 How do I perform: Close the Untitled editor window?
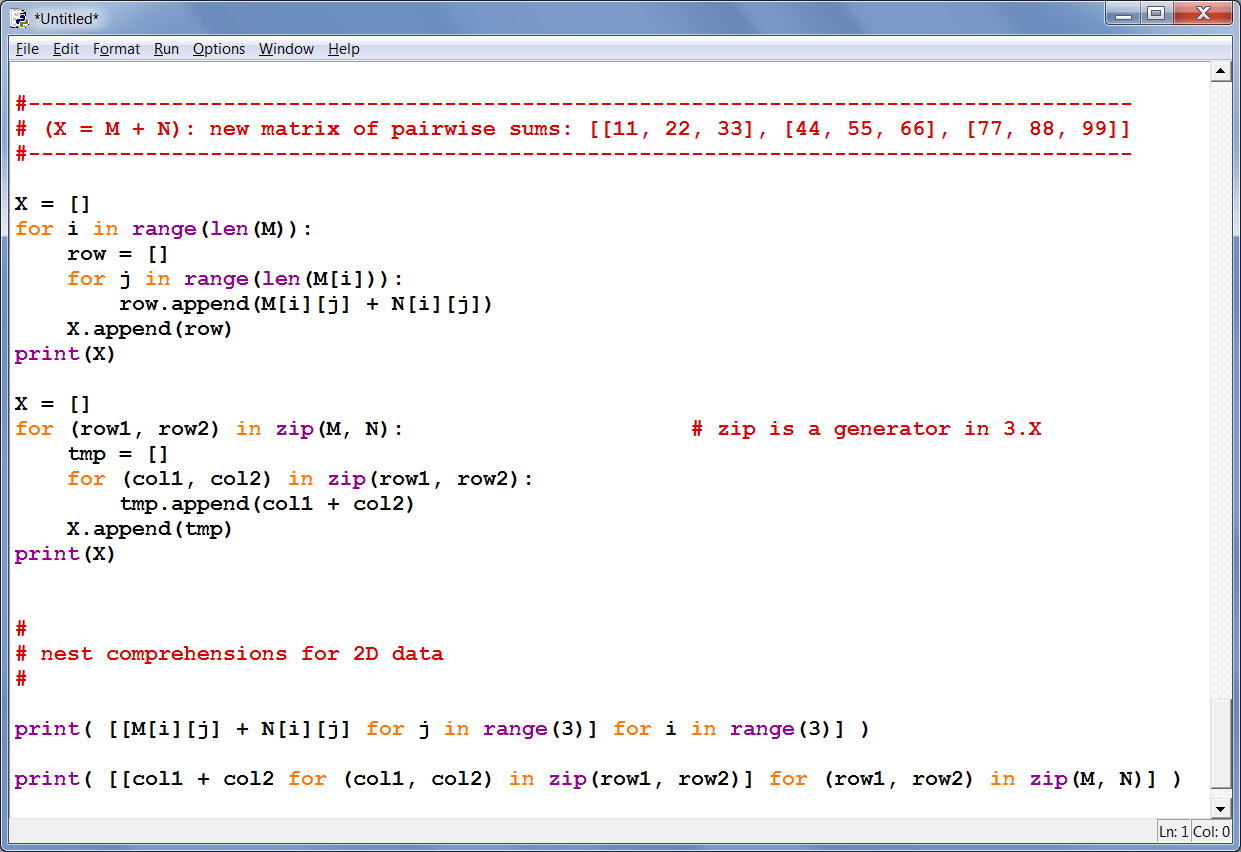[x=1203, y=13]
